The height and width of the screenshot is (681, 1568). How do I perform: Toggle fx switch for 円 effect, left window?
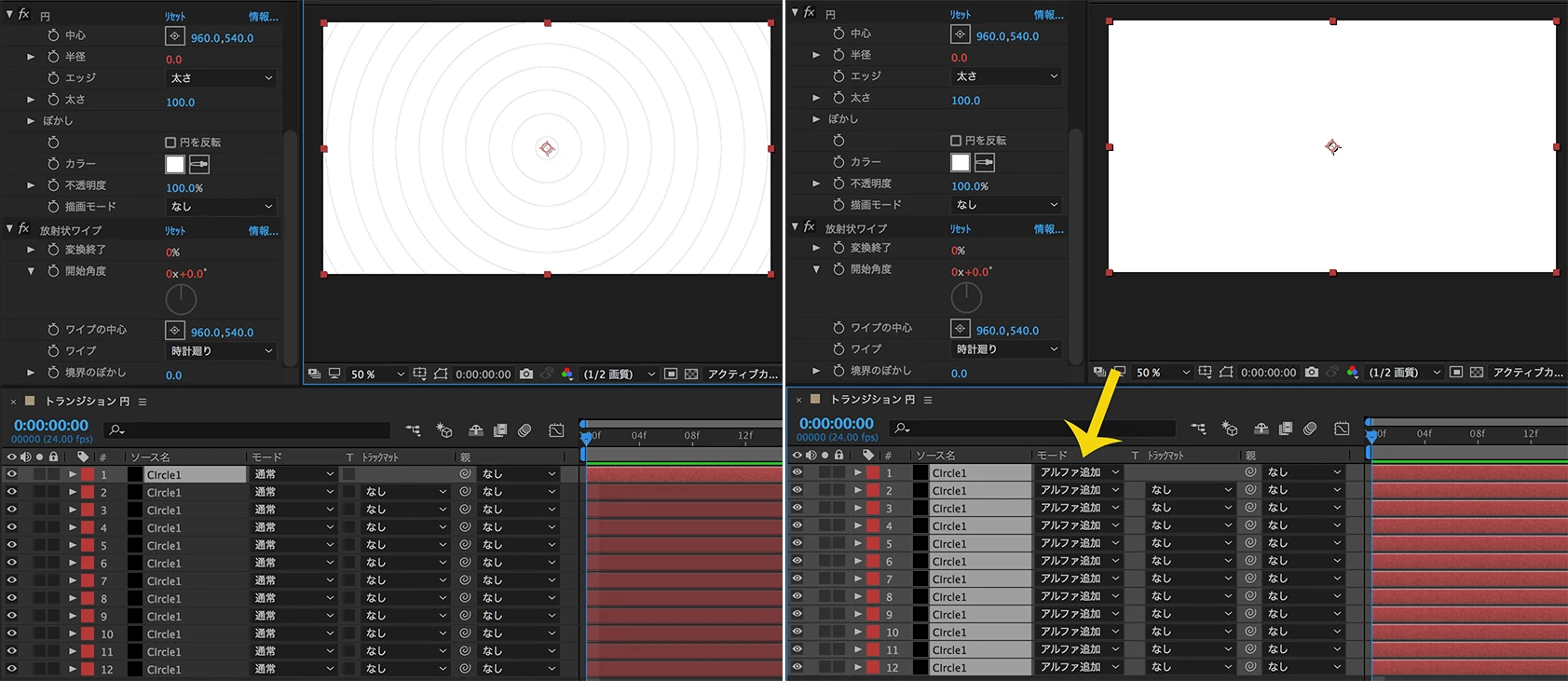[x=24, y=15]
